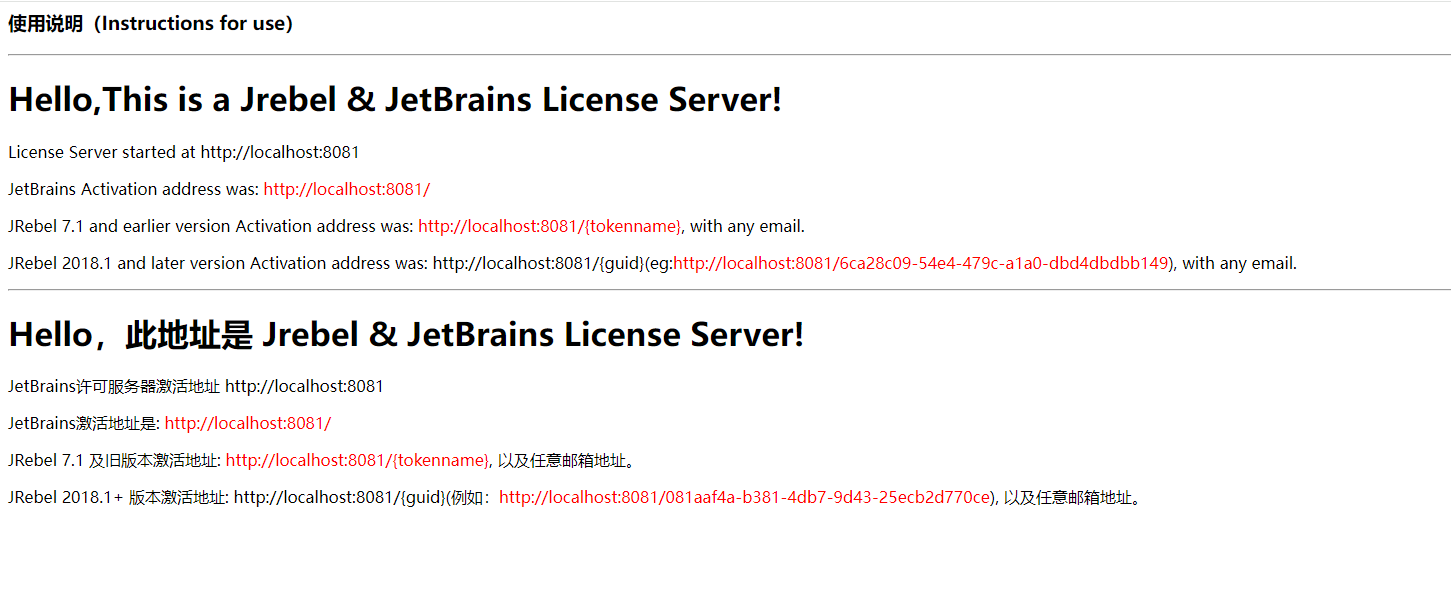Click the JetBrains激活地址是 localhost link

click(248, 423)
